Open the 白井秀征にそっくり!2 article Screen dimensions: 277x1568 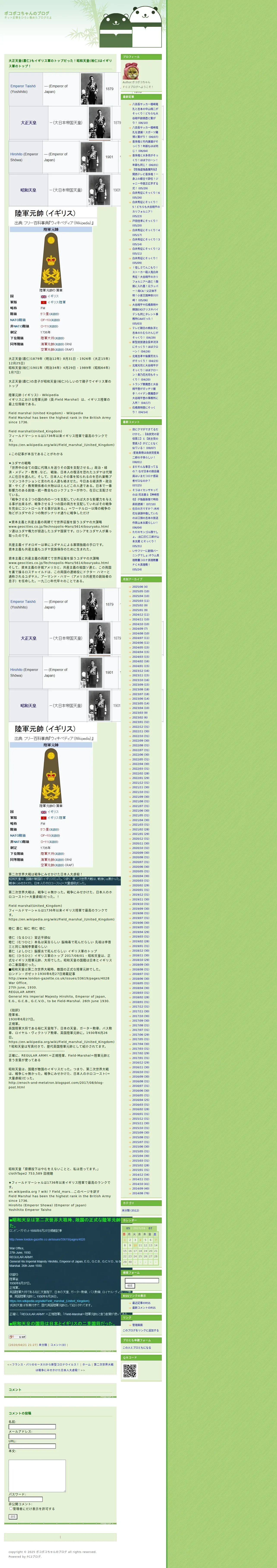point(146,251)
